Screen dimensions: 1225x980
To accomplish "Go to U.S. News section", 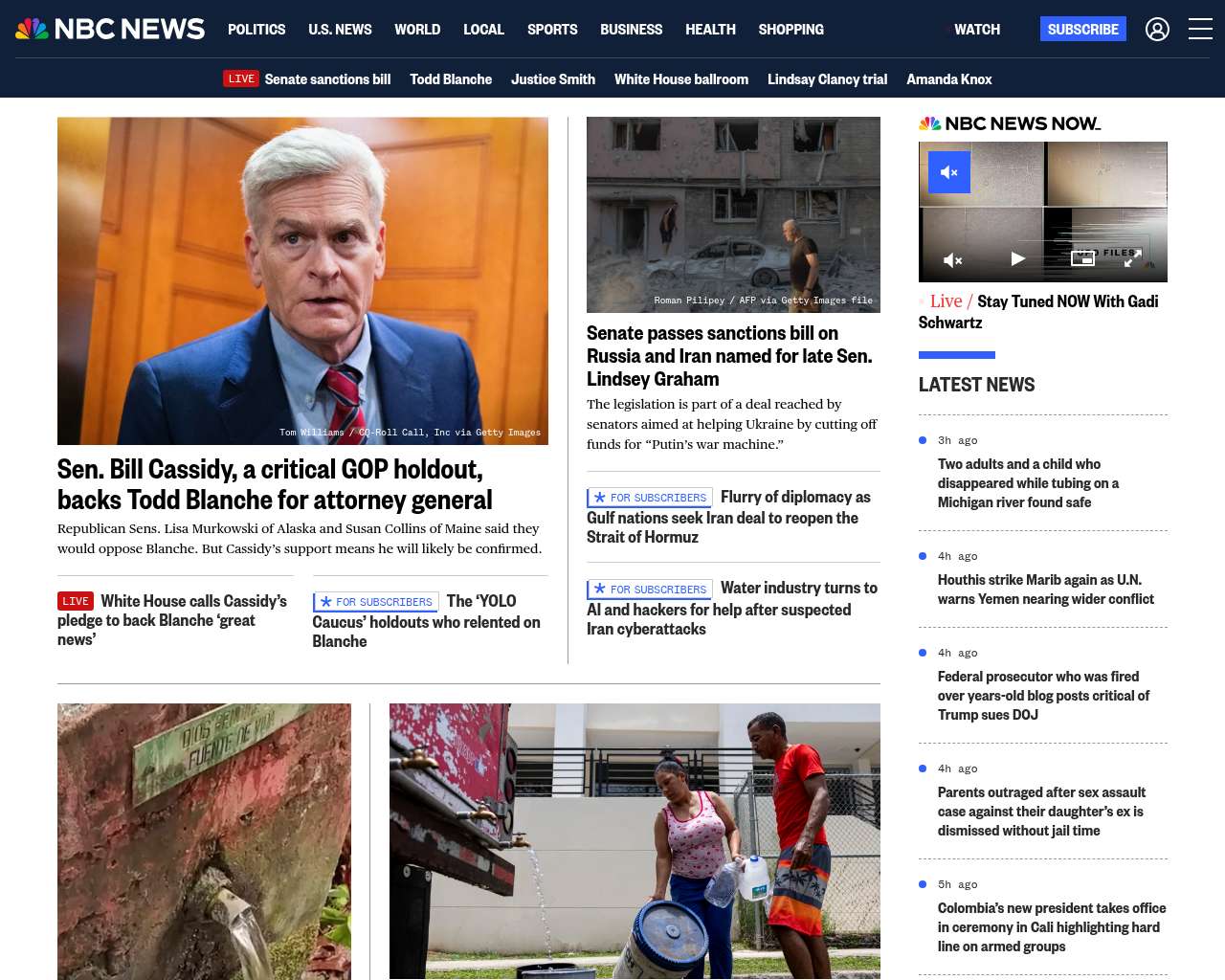I will pyautogui.click(x=340, y=30).
